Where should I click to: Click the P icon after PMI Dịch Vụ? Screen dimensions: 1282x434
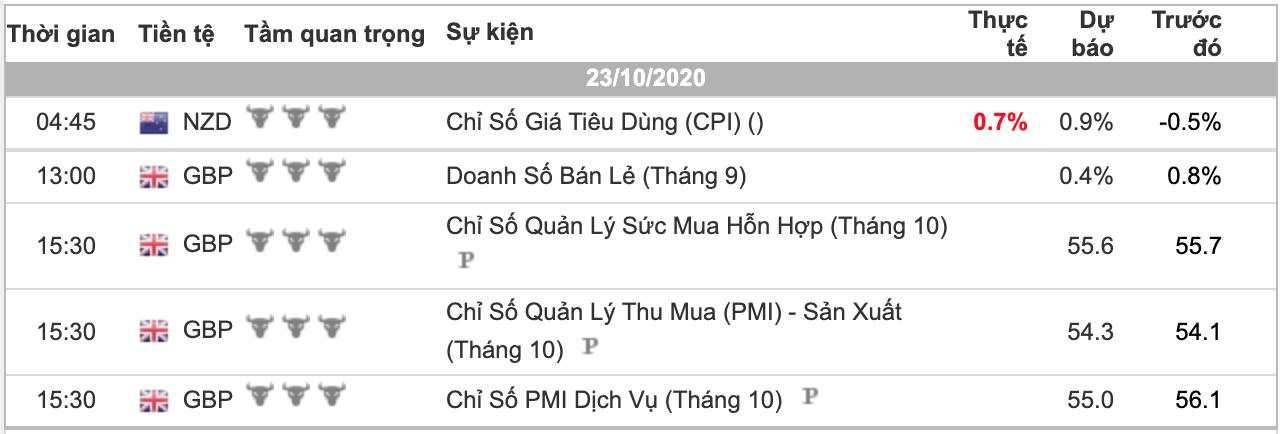pyautogui.click(x=810, y=397)
